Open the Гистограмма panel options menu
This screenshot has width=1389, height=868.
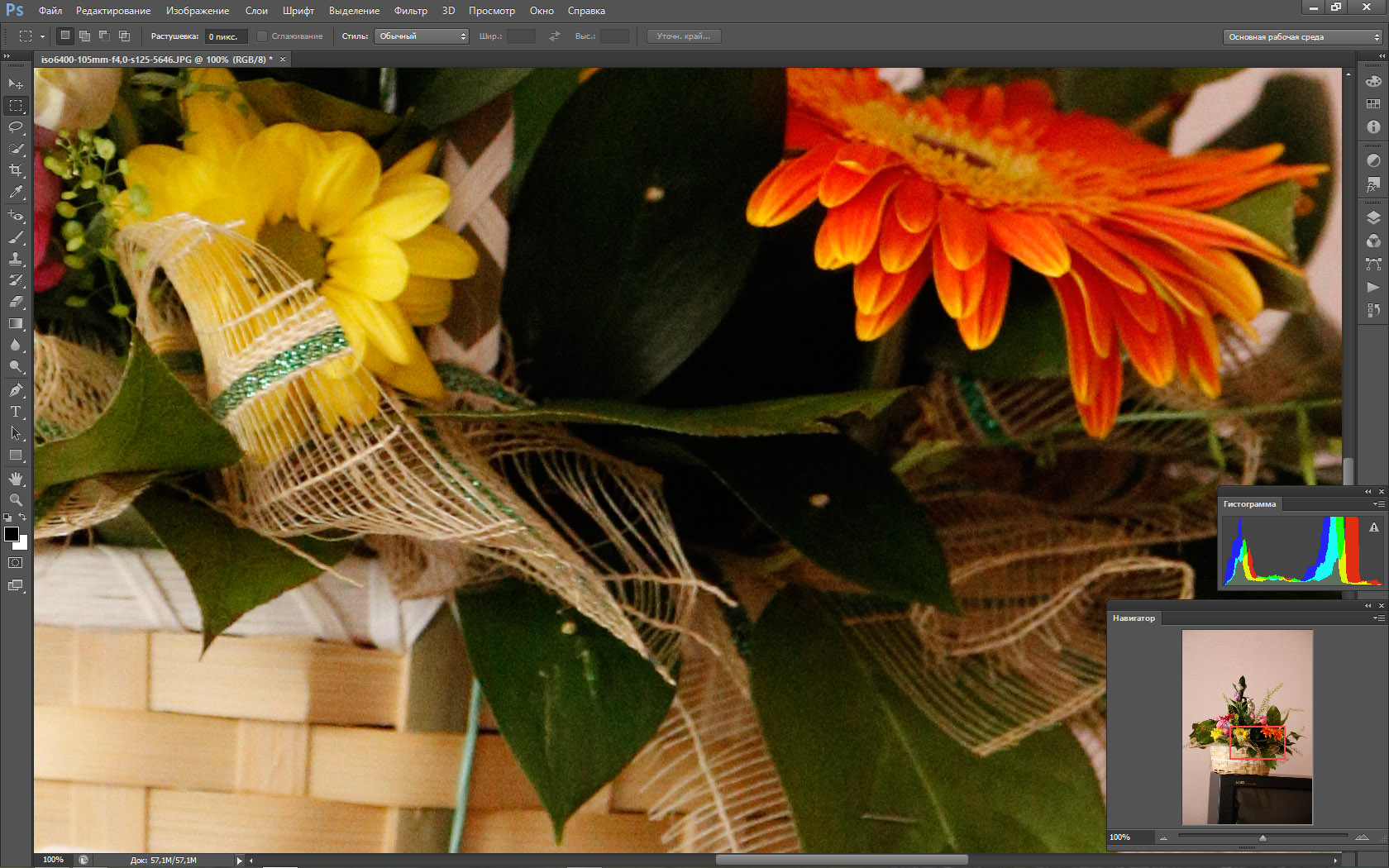1379,504
